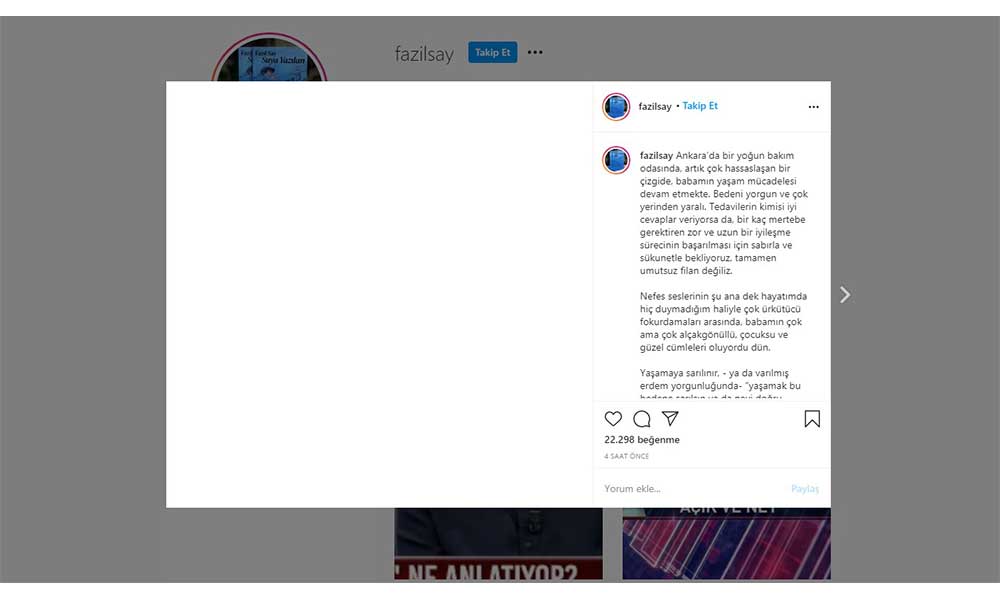Open fazilsay username in caption
The image size is (1000, 600).
656,156
